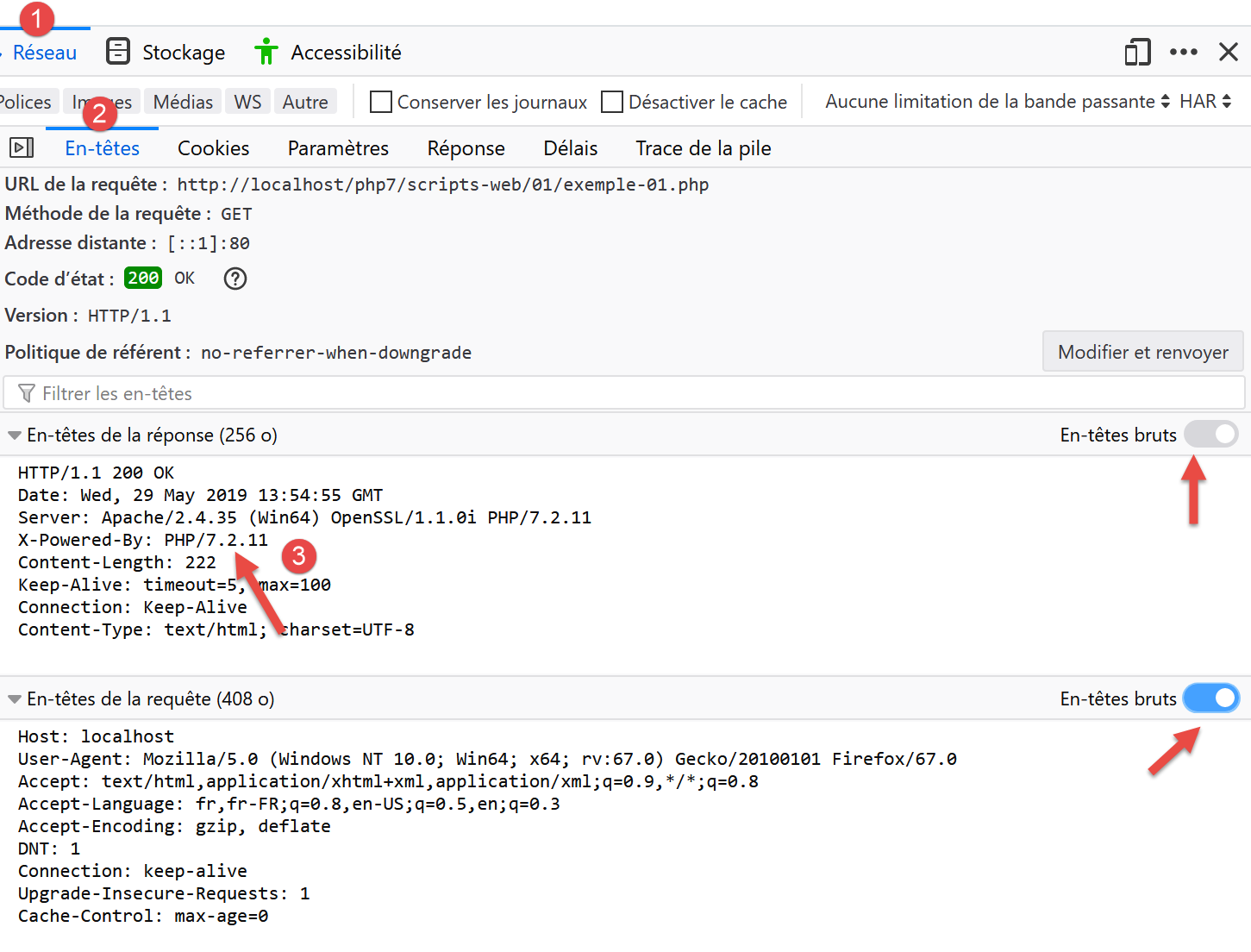The height and width of the screenshot is (952, 1251).
Task: Click the filter funnel icon
Action: [x=27, y=393]
